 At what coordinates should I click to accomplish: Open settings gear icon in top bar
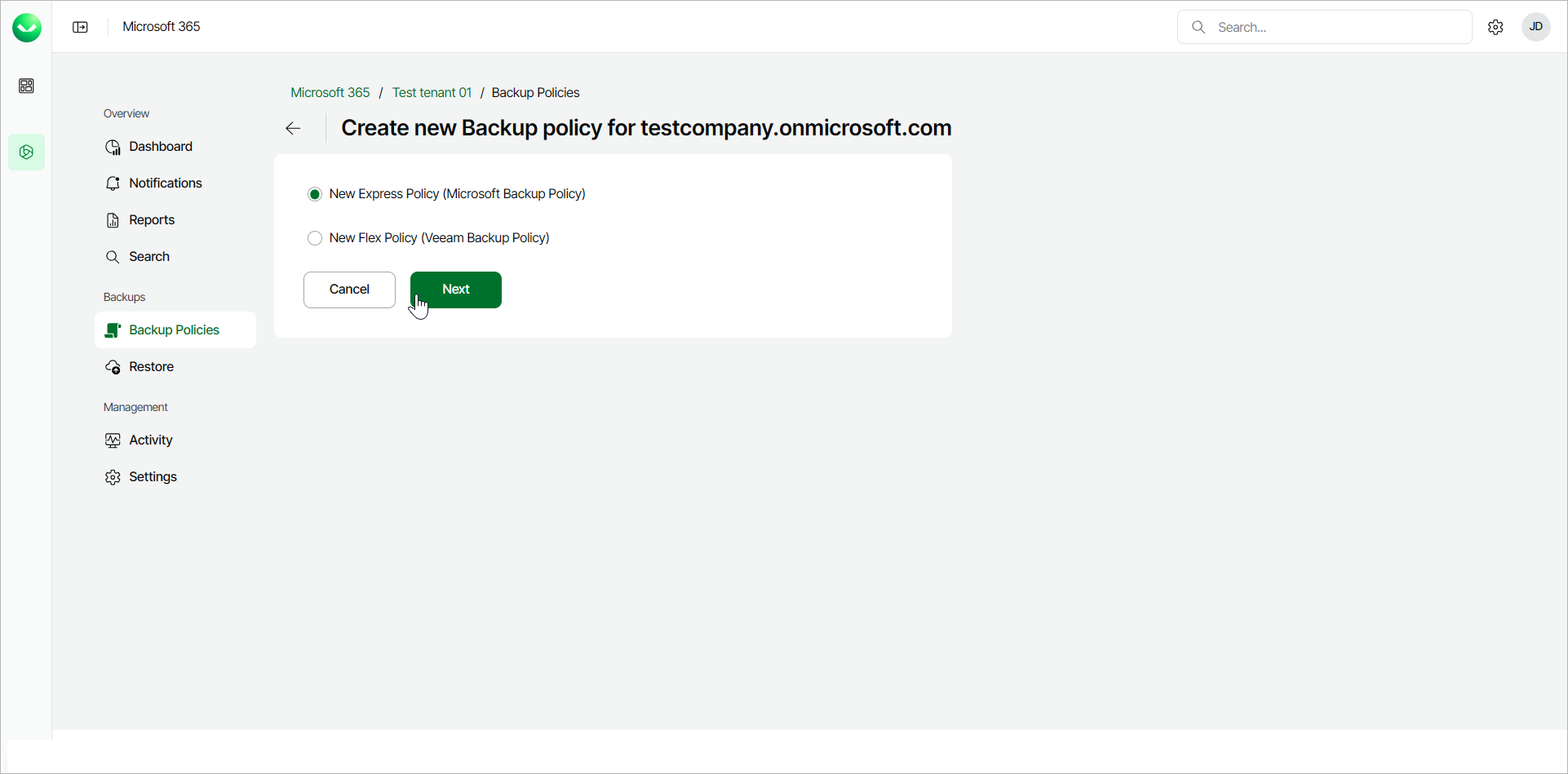pyautogui.click(x=1495, y=27)
